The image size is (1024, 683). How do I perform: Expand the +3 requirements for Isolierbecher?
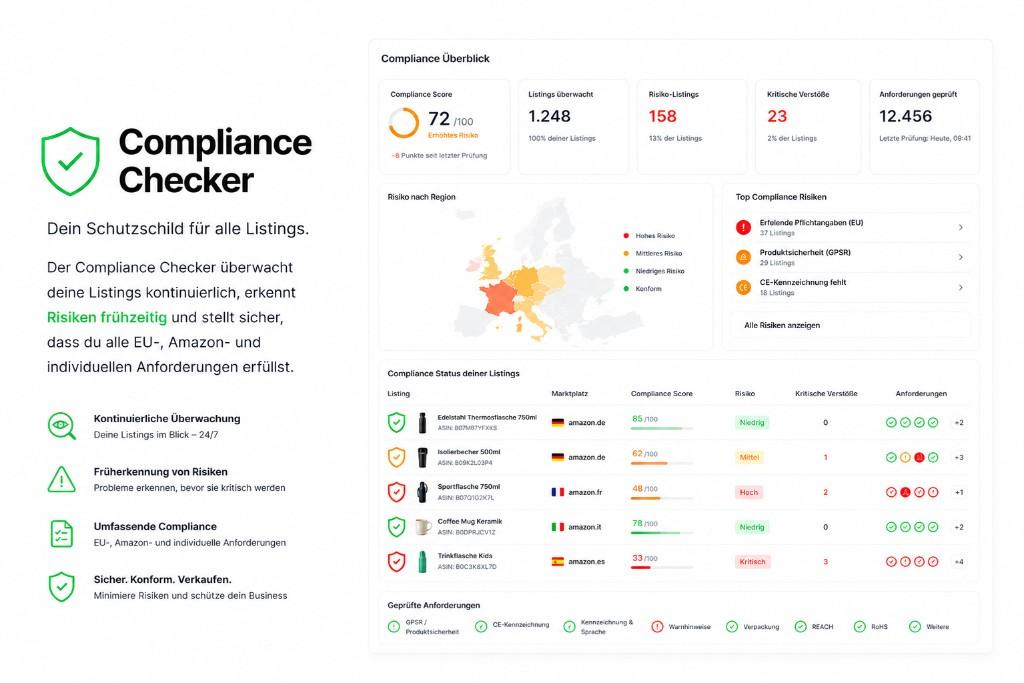[959, 457]
